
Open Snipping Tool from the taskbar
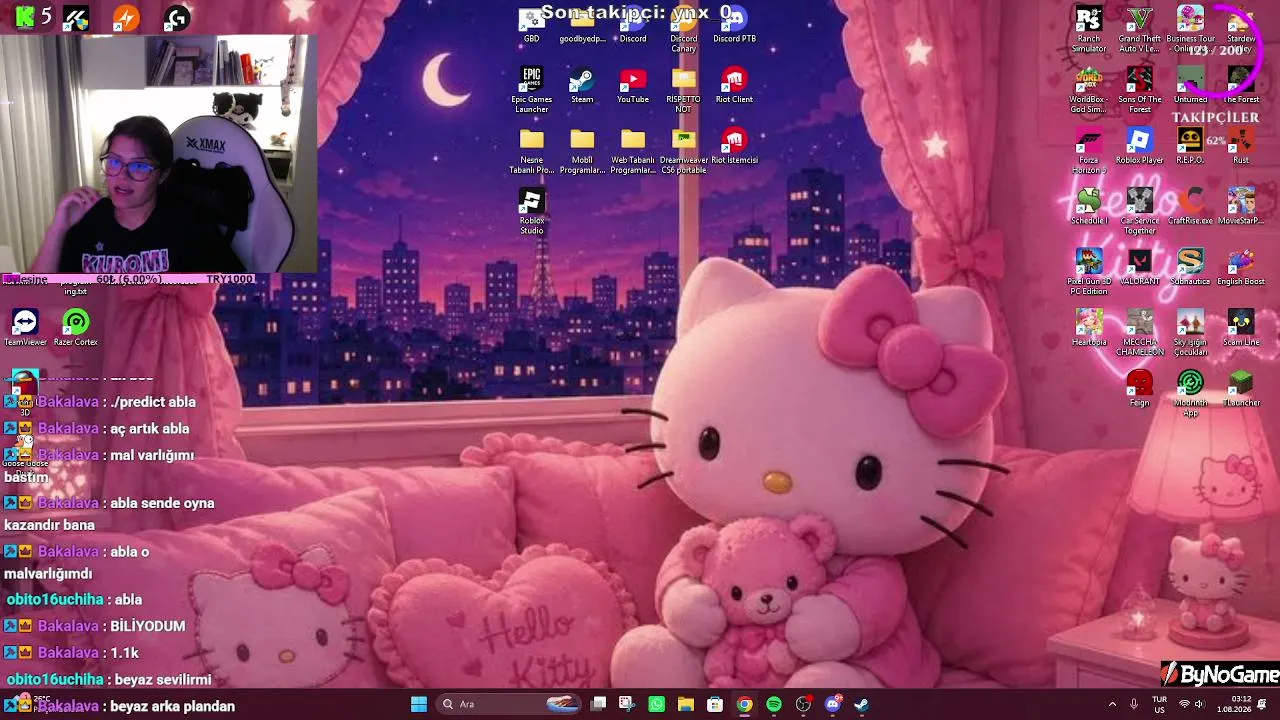click(x=627, y=704)
